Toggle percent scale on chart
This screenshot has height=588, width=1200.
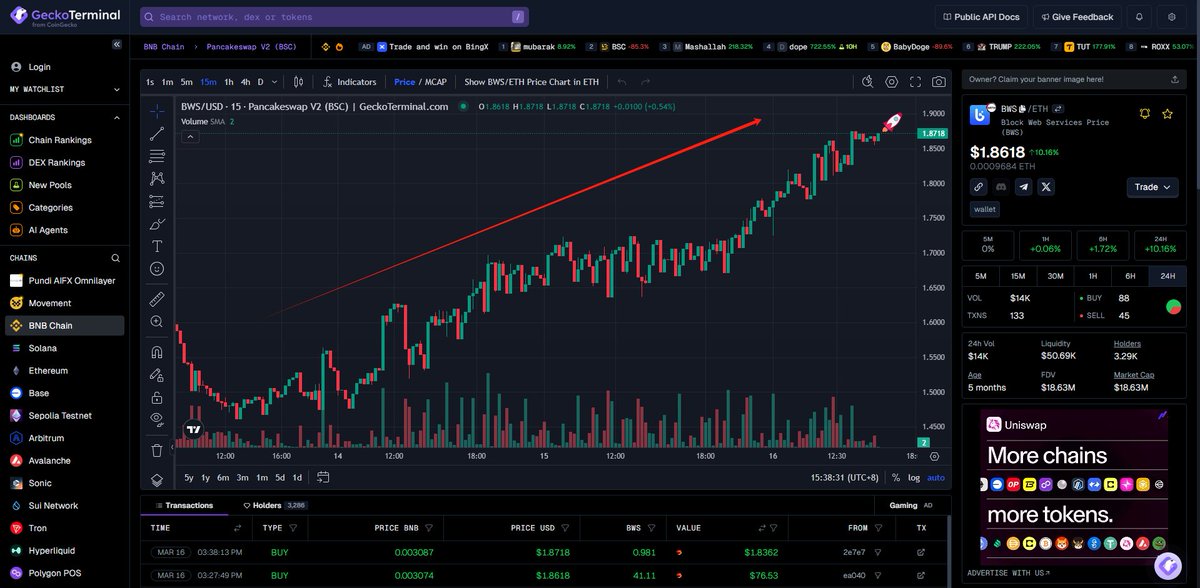896,478
